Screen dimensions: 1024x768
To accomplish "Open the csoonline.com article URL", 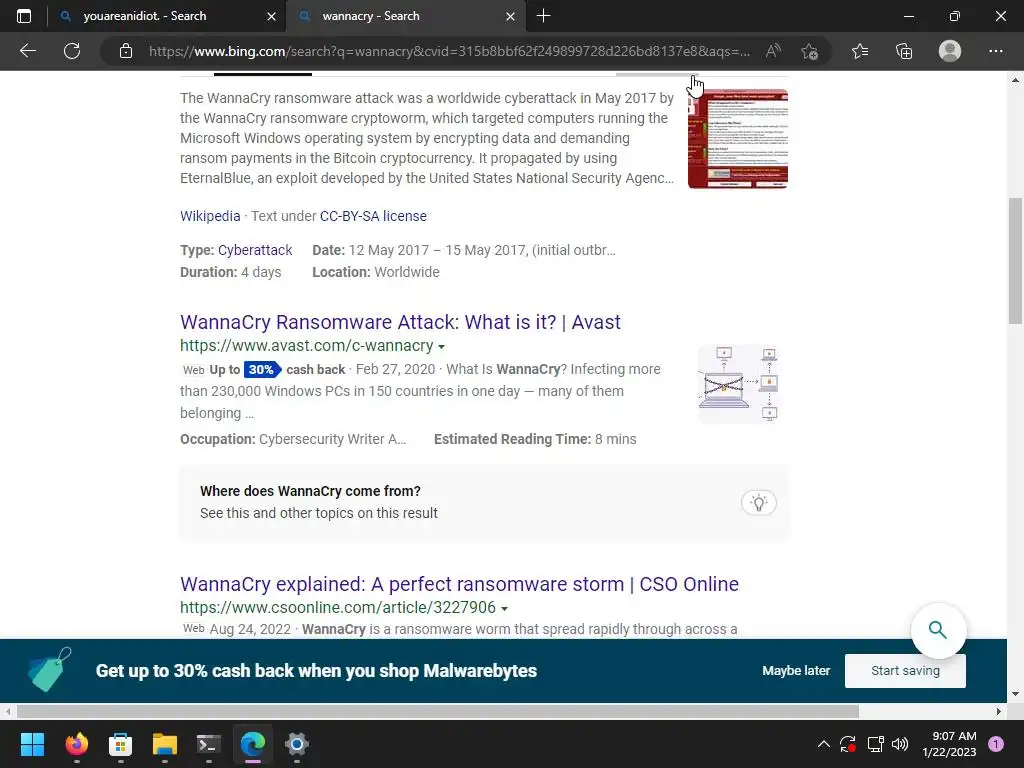I will [x=338, y=607].
